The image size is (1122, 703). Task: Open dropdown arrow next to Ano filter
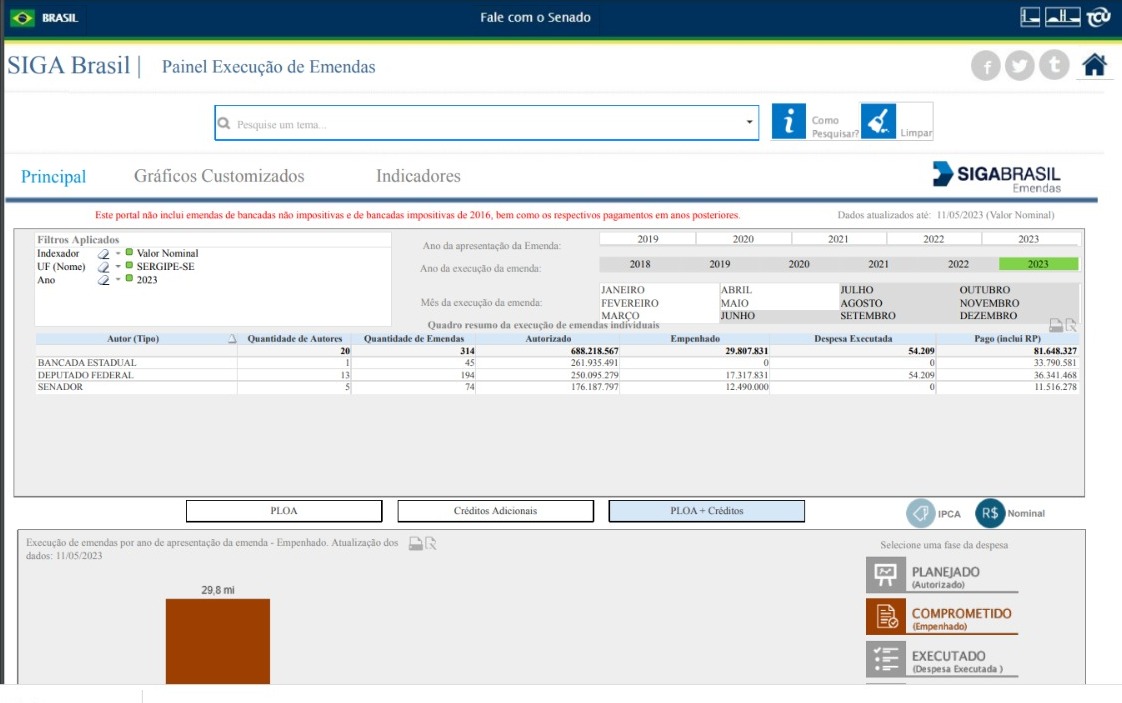click(x=117, y=280)
